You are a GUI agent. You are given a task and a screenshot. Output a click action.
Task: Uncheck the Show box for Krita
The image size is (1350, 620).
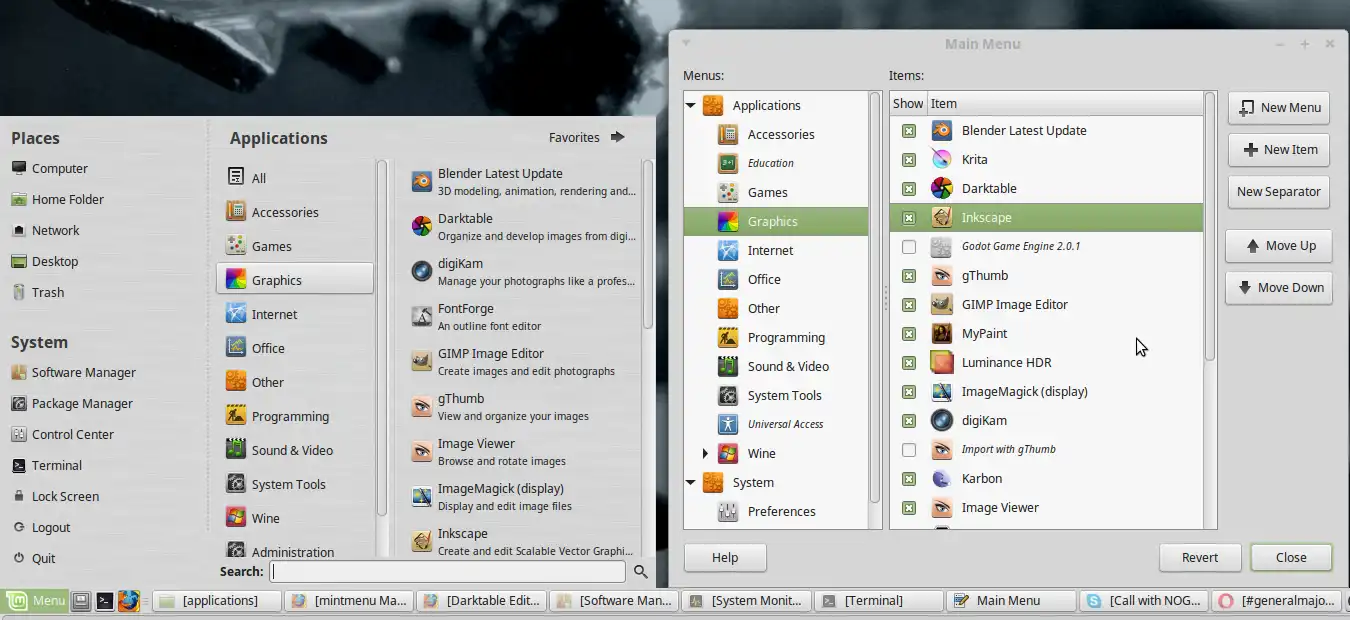(909, 160)
